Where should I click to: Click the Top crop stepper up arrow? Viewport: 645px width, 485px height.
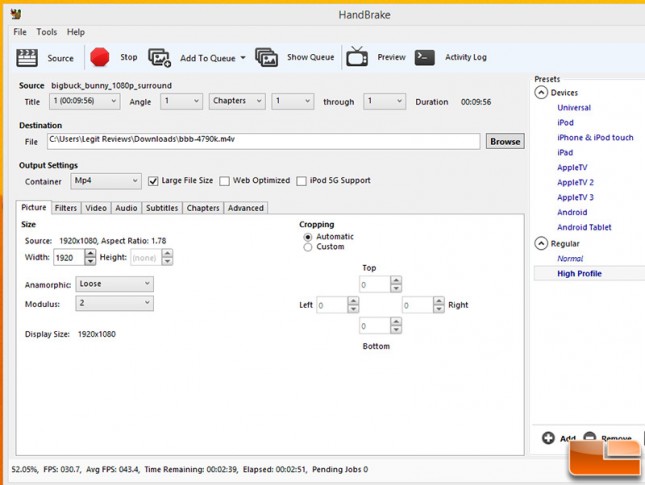click(396, 280)
